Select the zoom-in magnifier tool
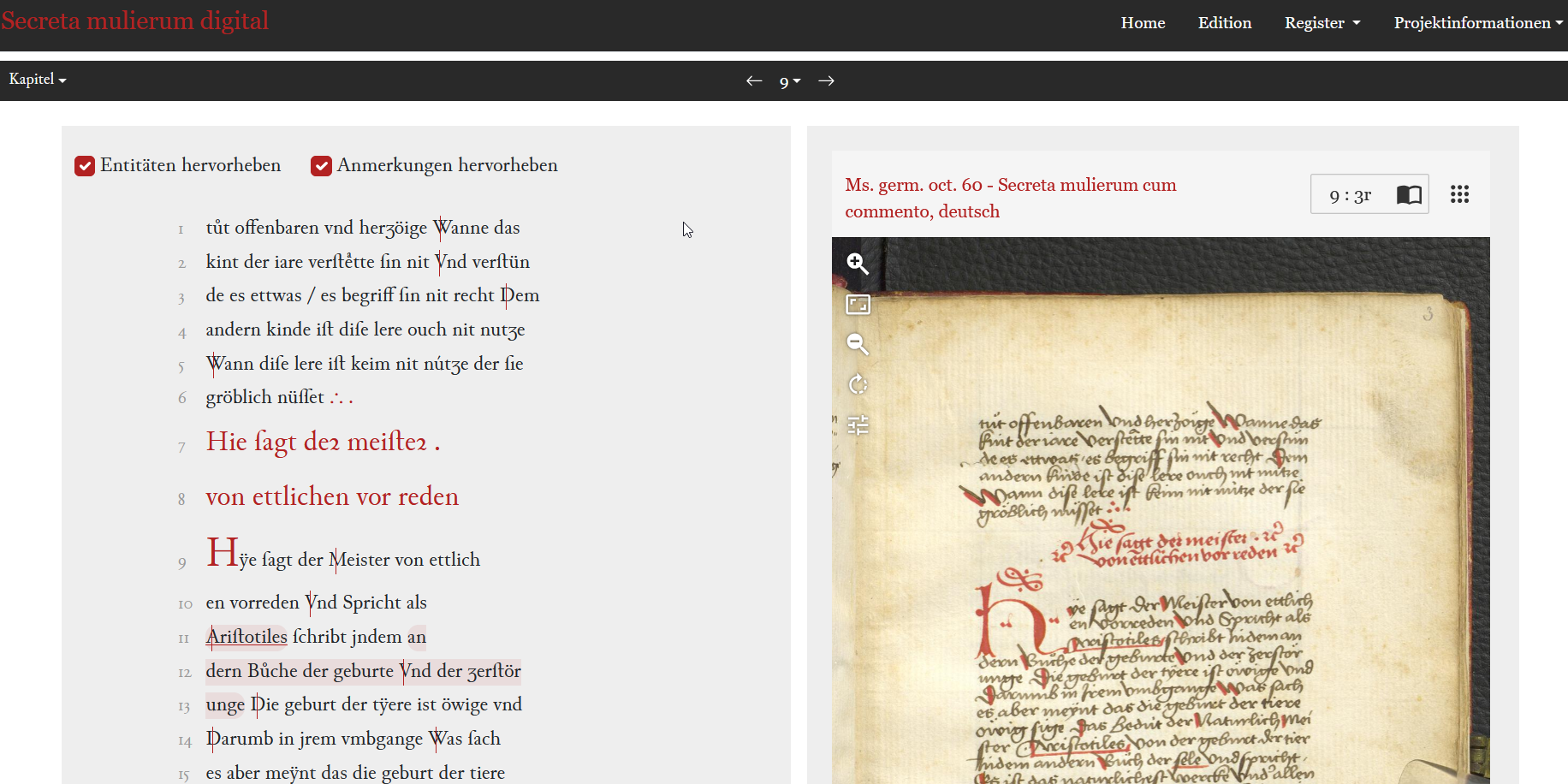This screenshot has height=784, width=1568. (x=858, y=264)
